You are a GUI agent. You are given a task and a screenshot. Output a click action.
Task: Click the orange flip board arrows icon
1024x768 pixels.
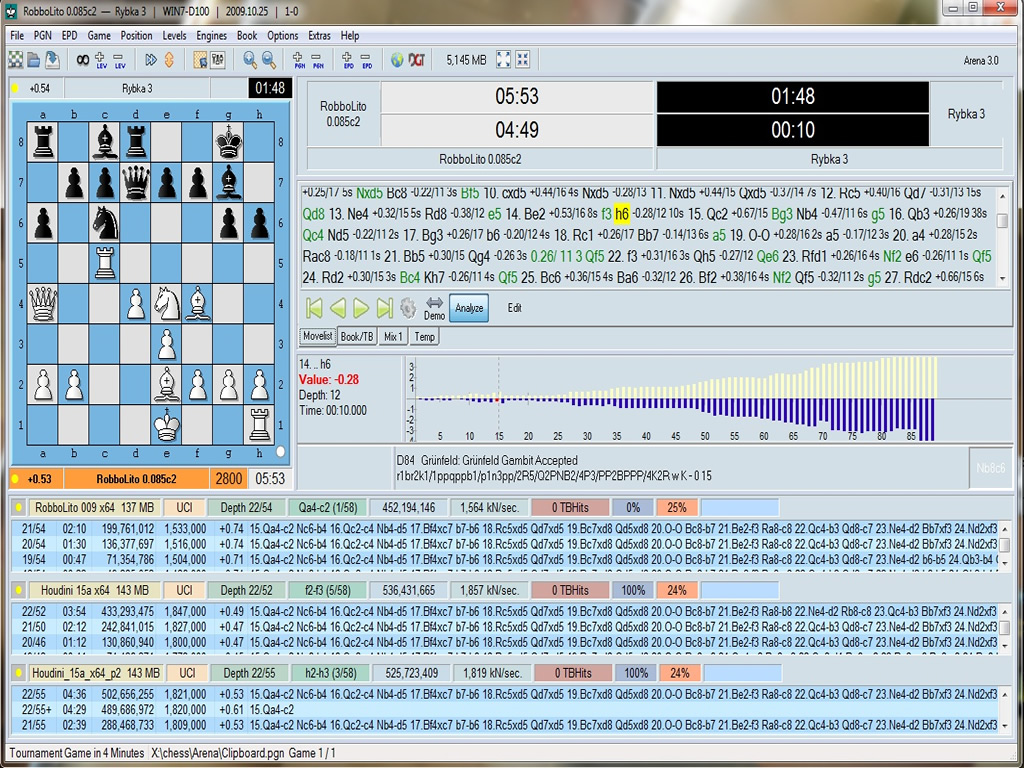pos(169,60)
